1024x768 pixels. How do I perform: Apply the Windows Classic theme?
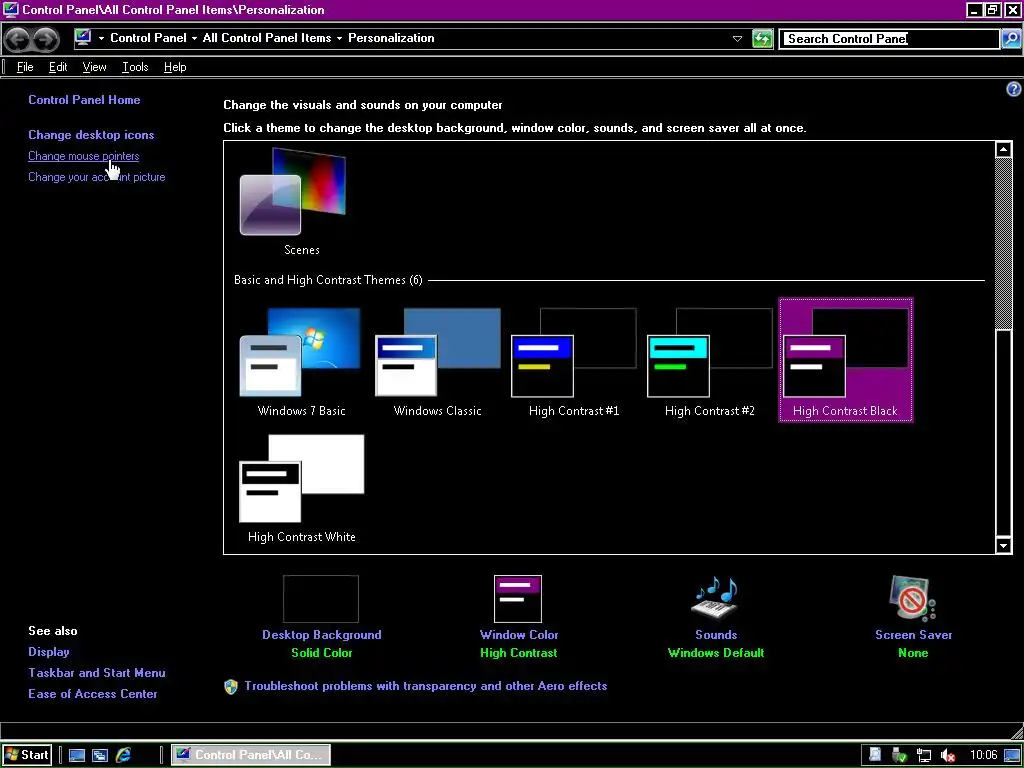point(438,361)
